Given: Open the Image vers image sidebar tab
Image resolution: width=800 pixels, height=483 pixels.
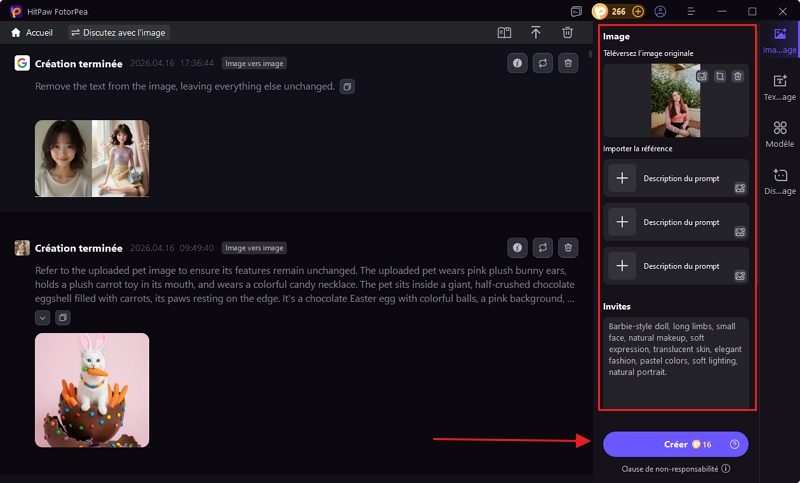Looking at the screenshot, I should (779, 40).
